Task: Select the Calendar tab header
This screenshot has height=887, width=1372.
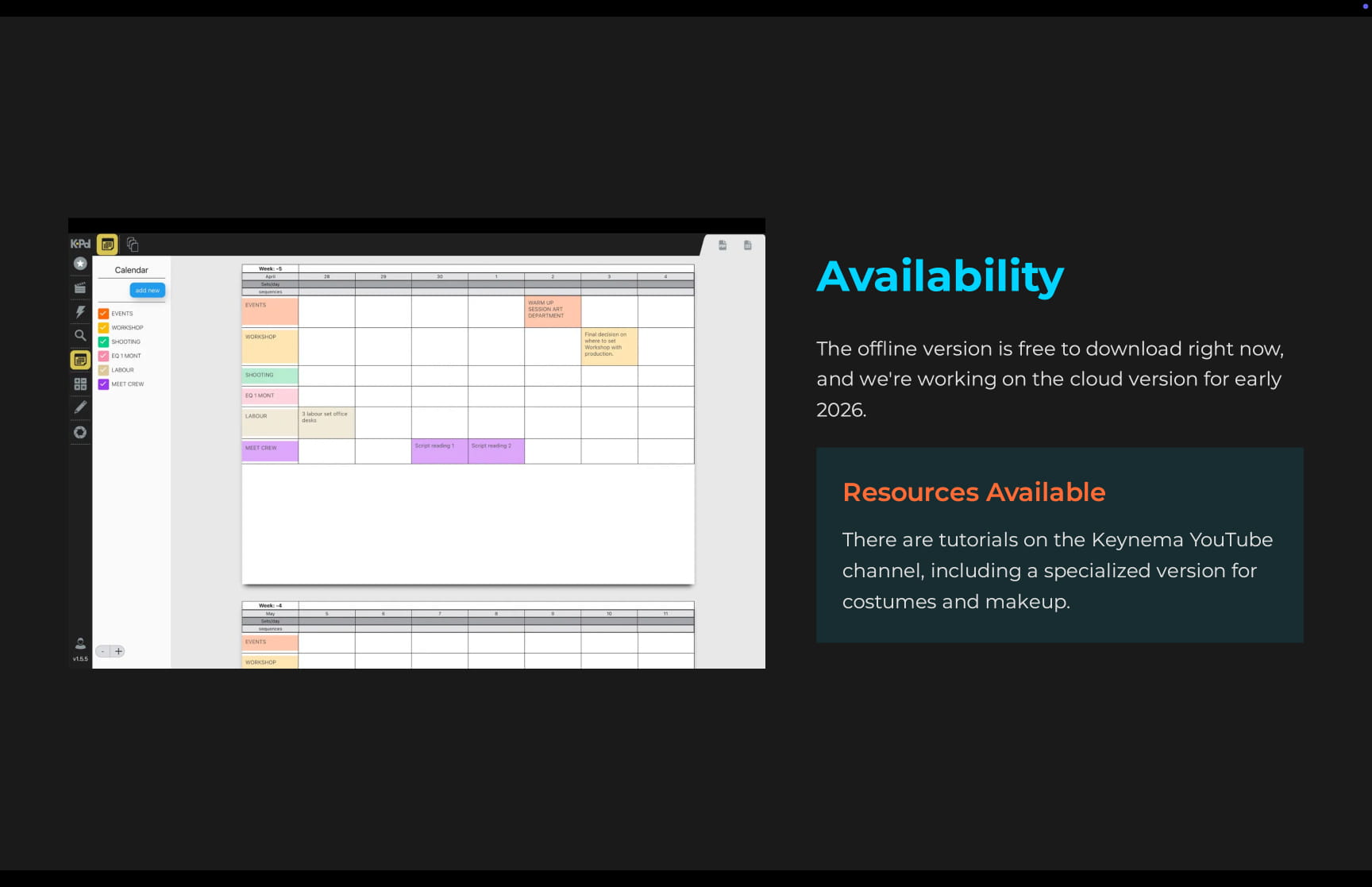Action: (132, 269)
